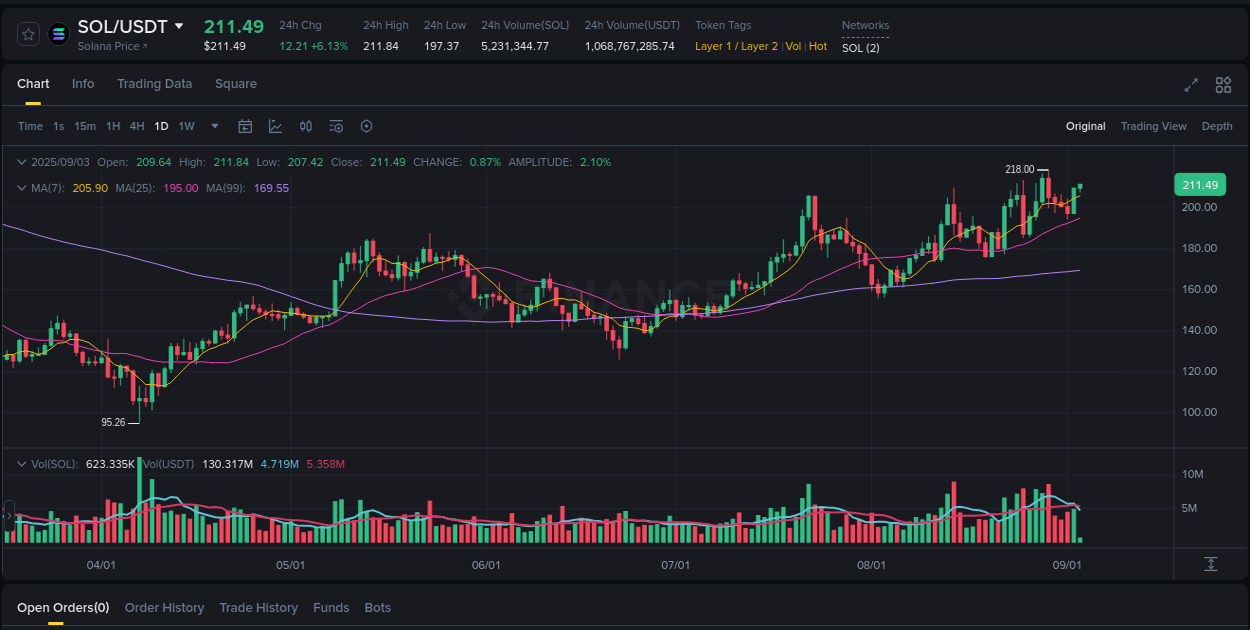Screen dimensions: 1250x630
Task: Click the Hot token tag
Action: (818, 46)
